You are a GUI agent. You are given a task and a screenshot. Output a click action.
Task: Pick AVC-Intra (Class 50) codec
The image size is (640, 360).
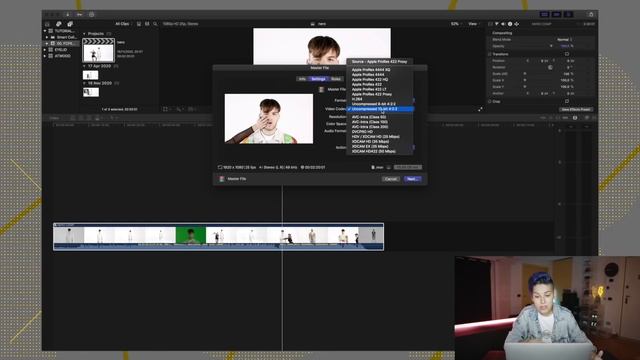[369, 117]
